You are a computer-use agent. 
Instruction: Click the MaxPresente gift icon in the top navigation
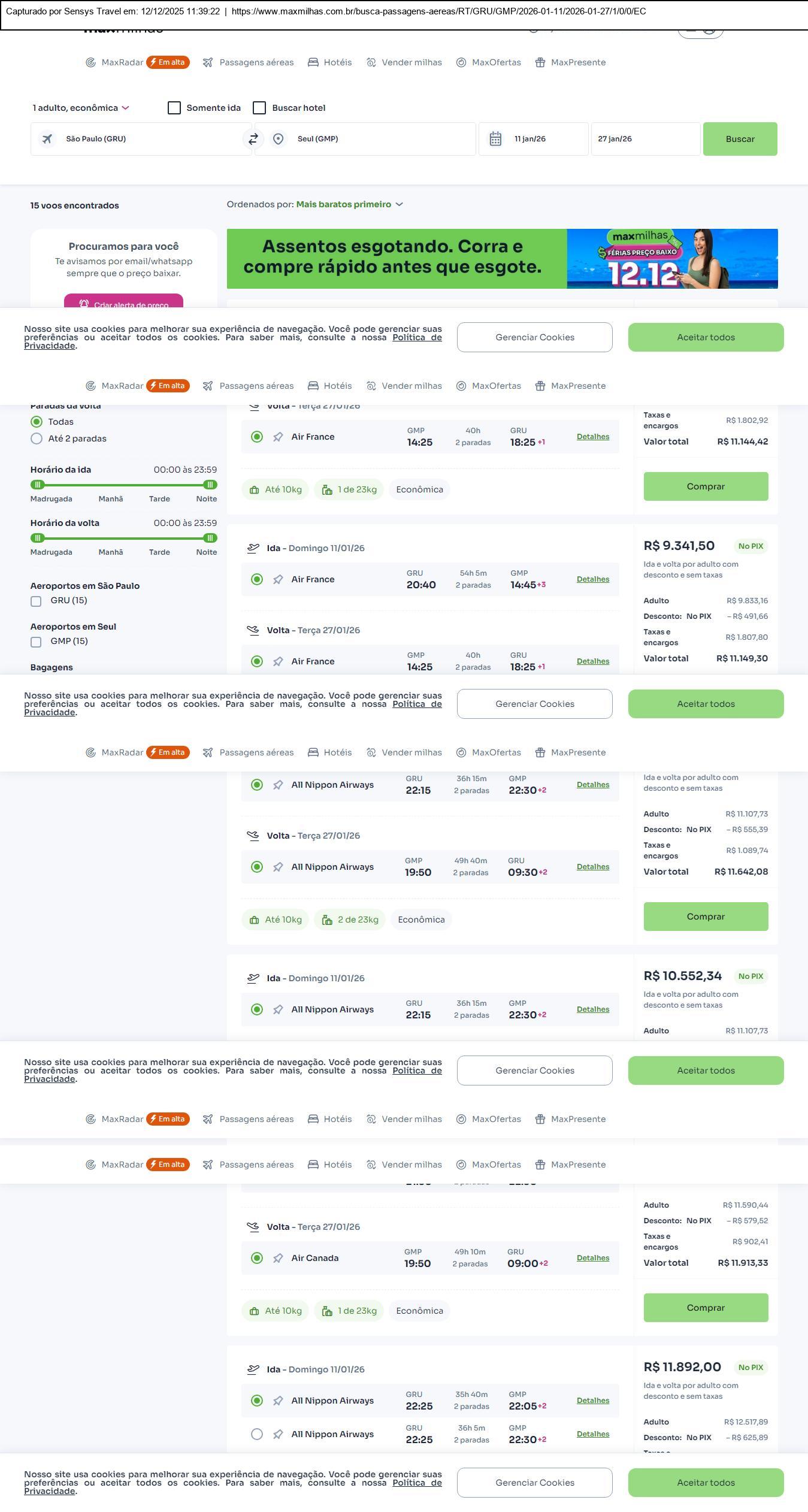click(540, 62)
